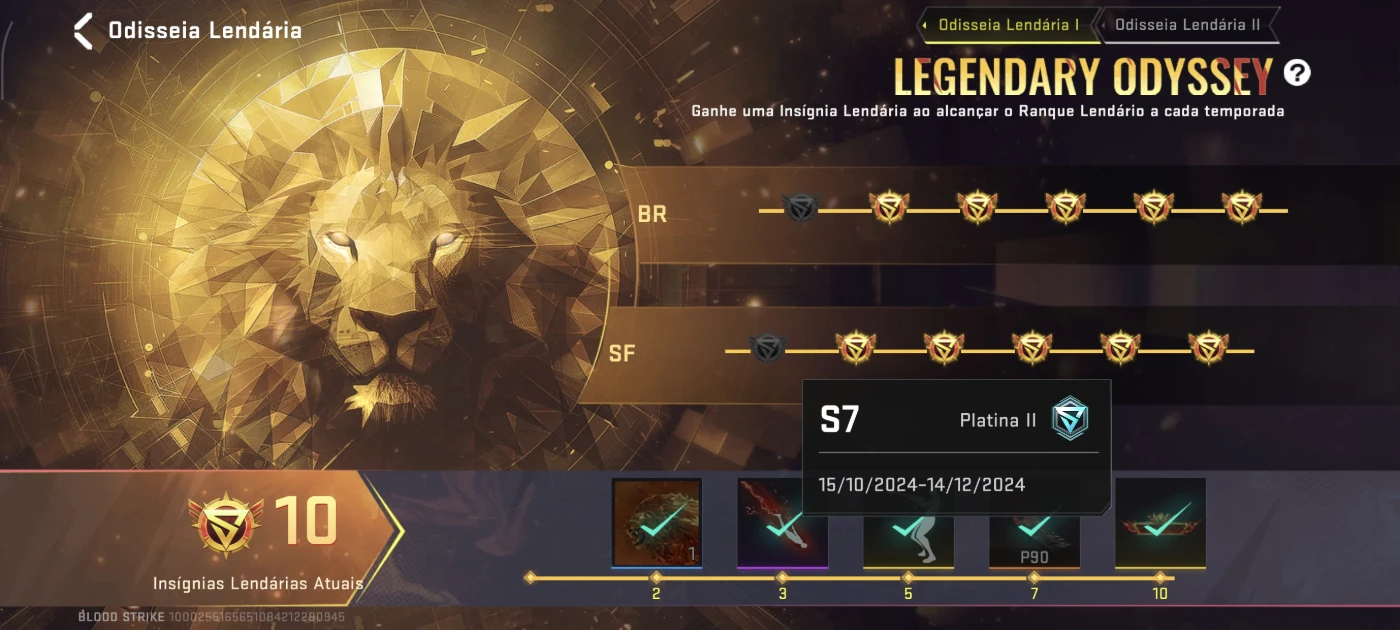Select the gray unranked badge in SF row
The image size is (1400, 630).
tap(767, 348)
